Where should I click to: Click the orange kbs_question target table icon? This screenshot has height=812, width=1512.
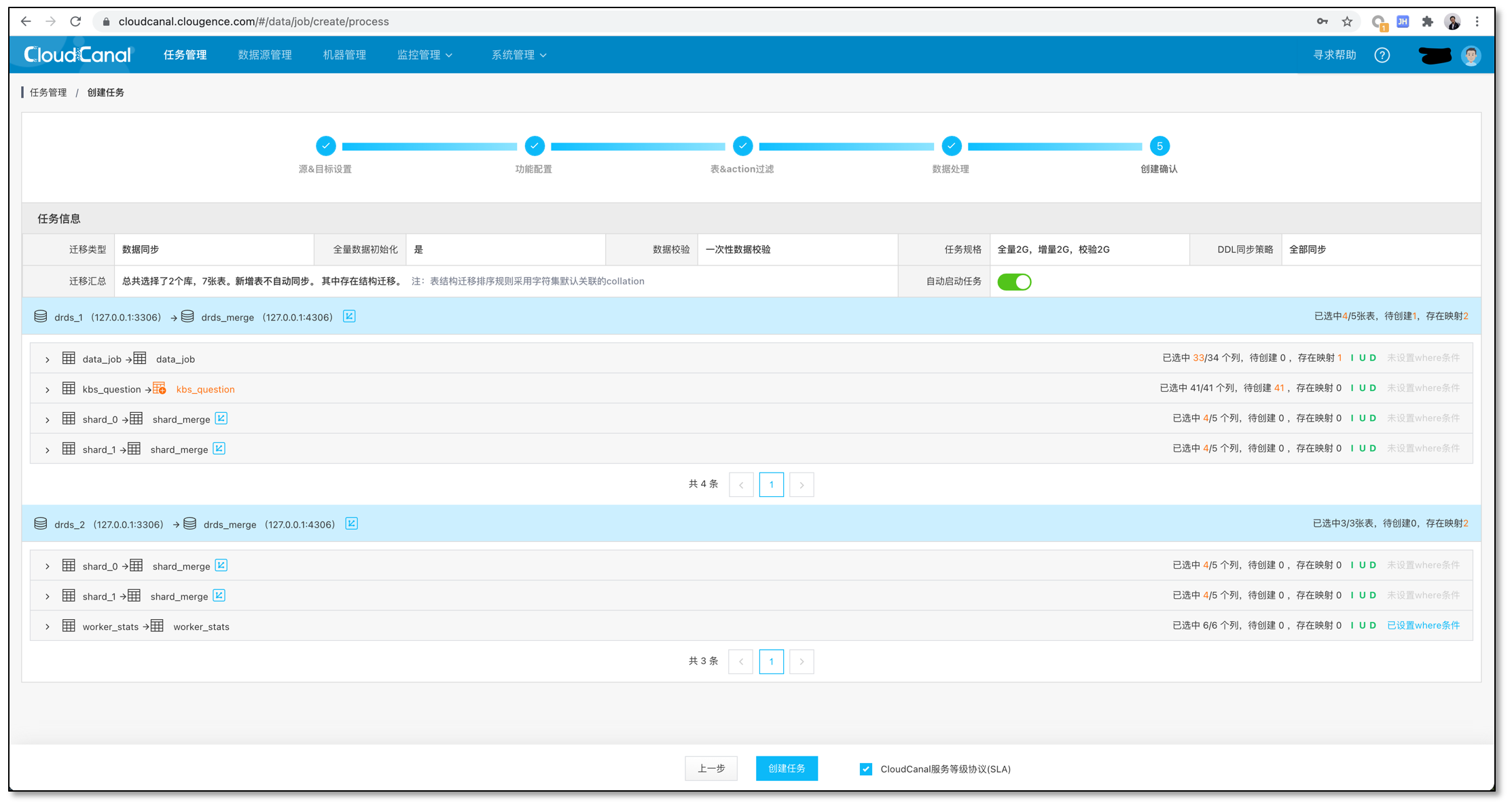159,388
